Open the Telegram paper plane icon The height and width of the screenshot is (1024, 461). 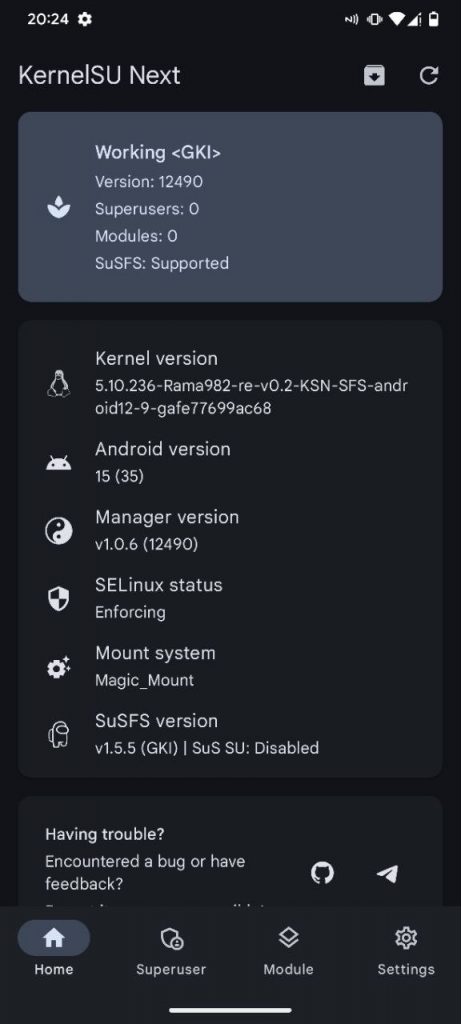pos(387,873)
